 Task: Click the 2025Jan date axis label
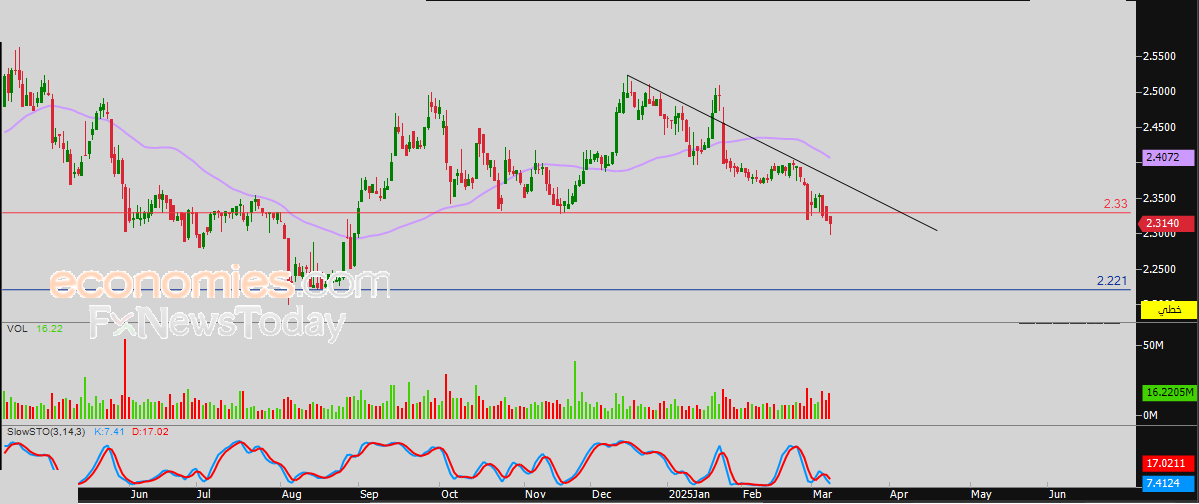(x=690, y=495)
